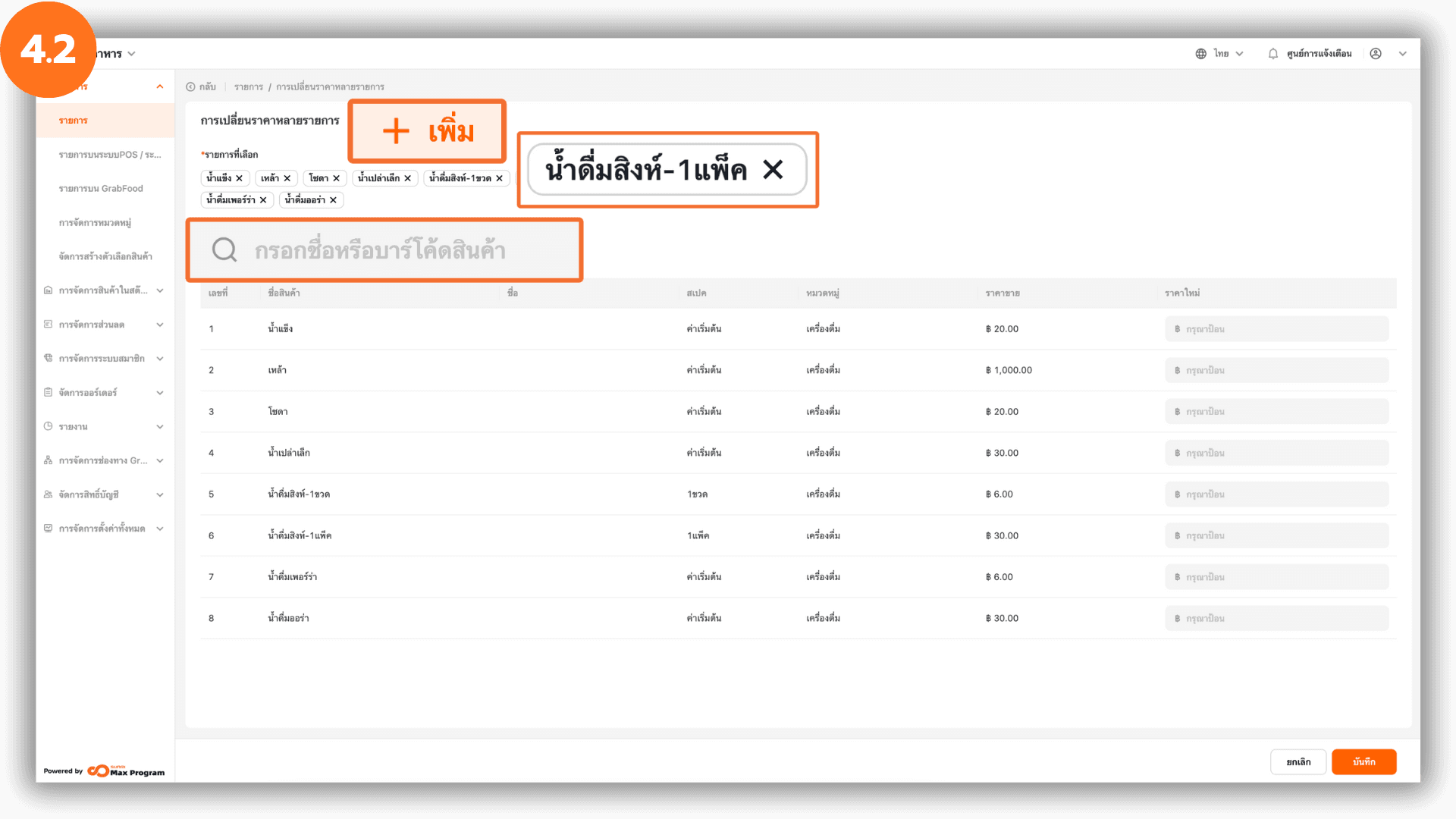This screenshot has width=1456, height=819.
Task: Click the บันทึก save button
Action: pos(1363,762)
